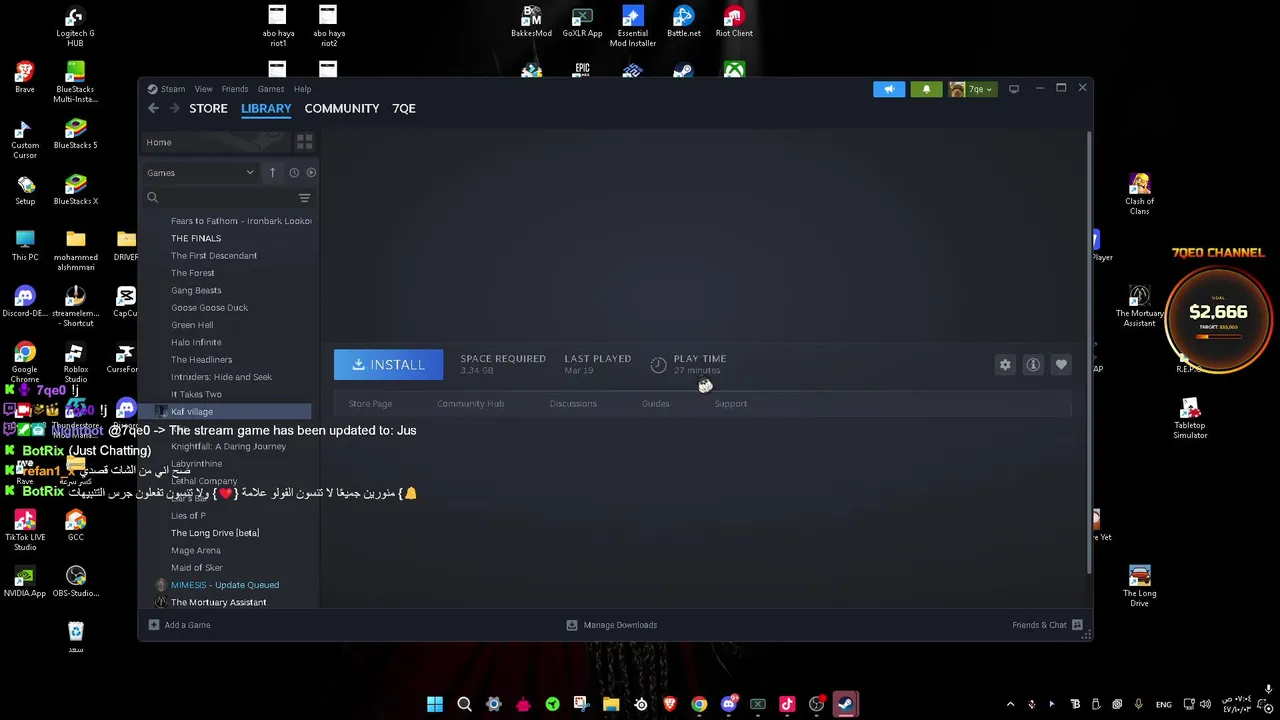Viewport: 1280px width, 720px height.
Task: Switch to Big Picture mode icon
Action: point(1014,89)
